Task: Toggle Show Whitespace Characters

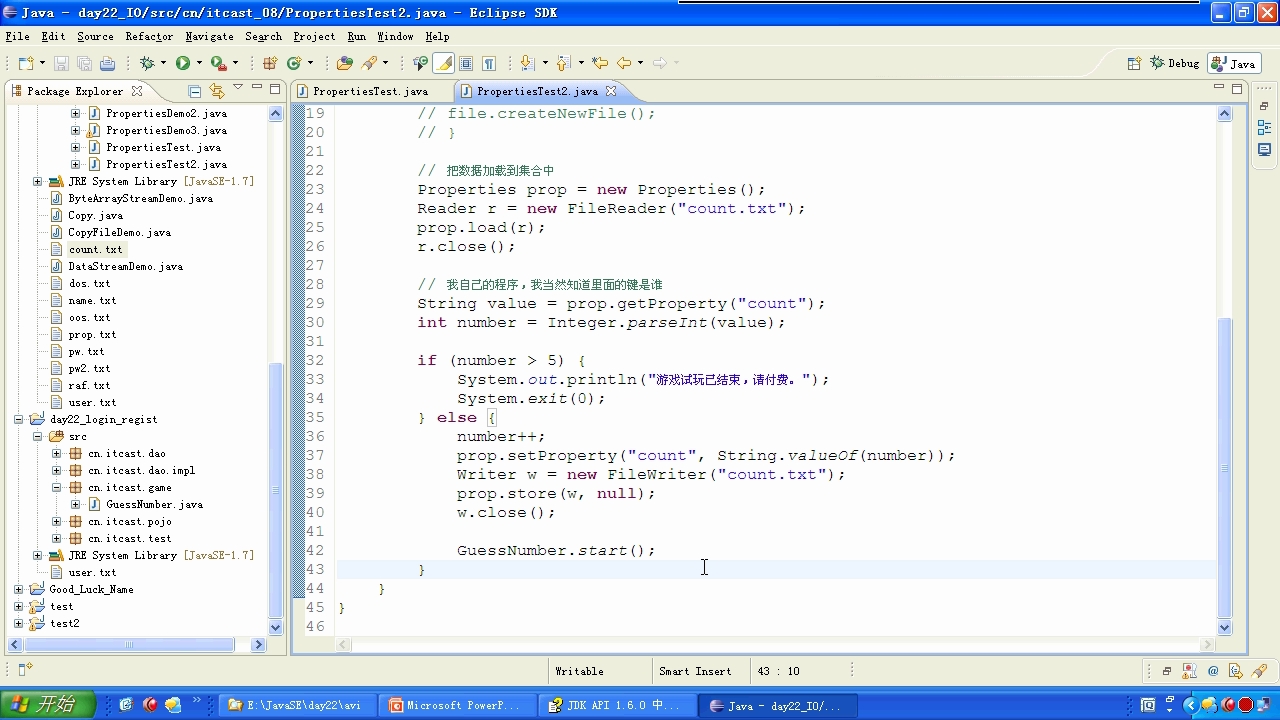Action: [489, 63]
